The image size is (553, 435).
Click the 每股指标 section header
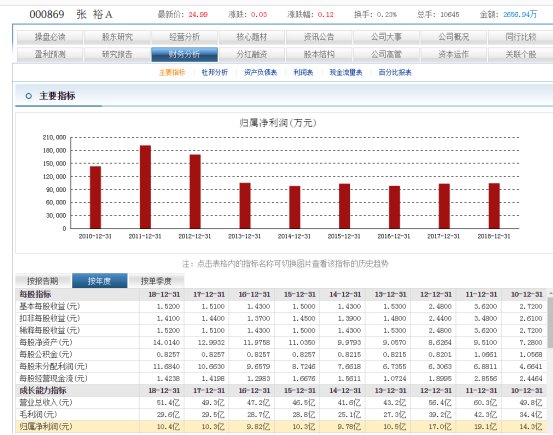[35, 294]
